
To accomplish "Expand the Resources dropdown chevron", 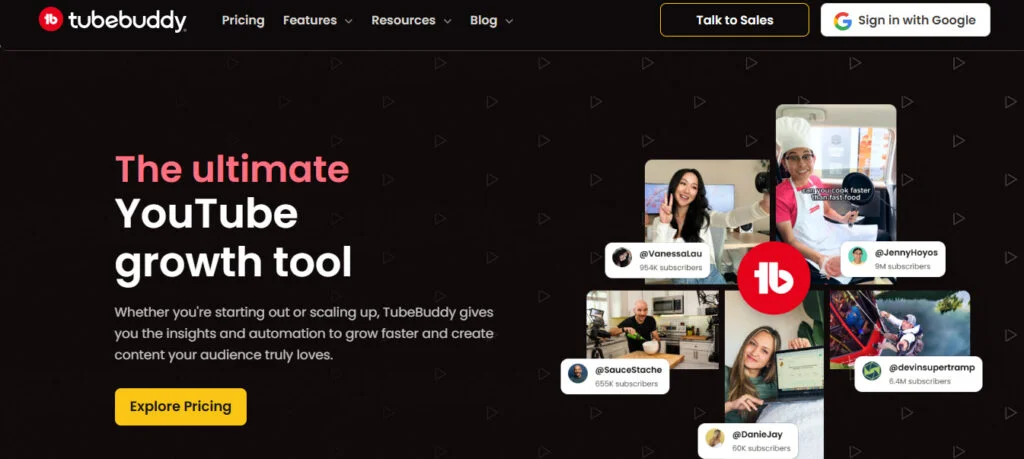I will pyautogui.click(x=447, y=22).
